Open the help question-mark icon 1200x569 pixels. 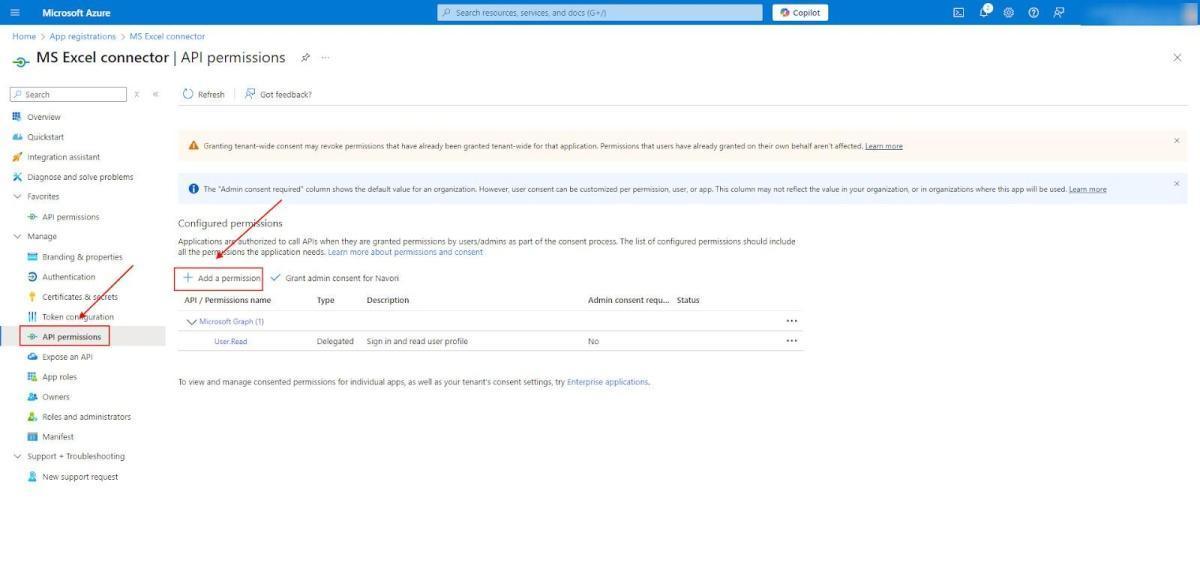click(x=1033, y=12)
